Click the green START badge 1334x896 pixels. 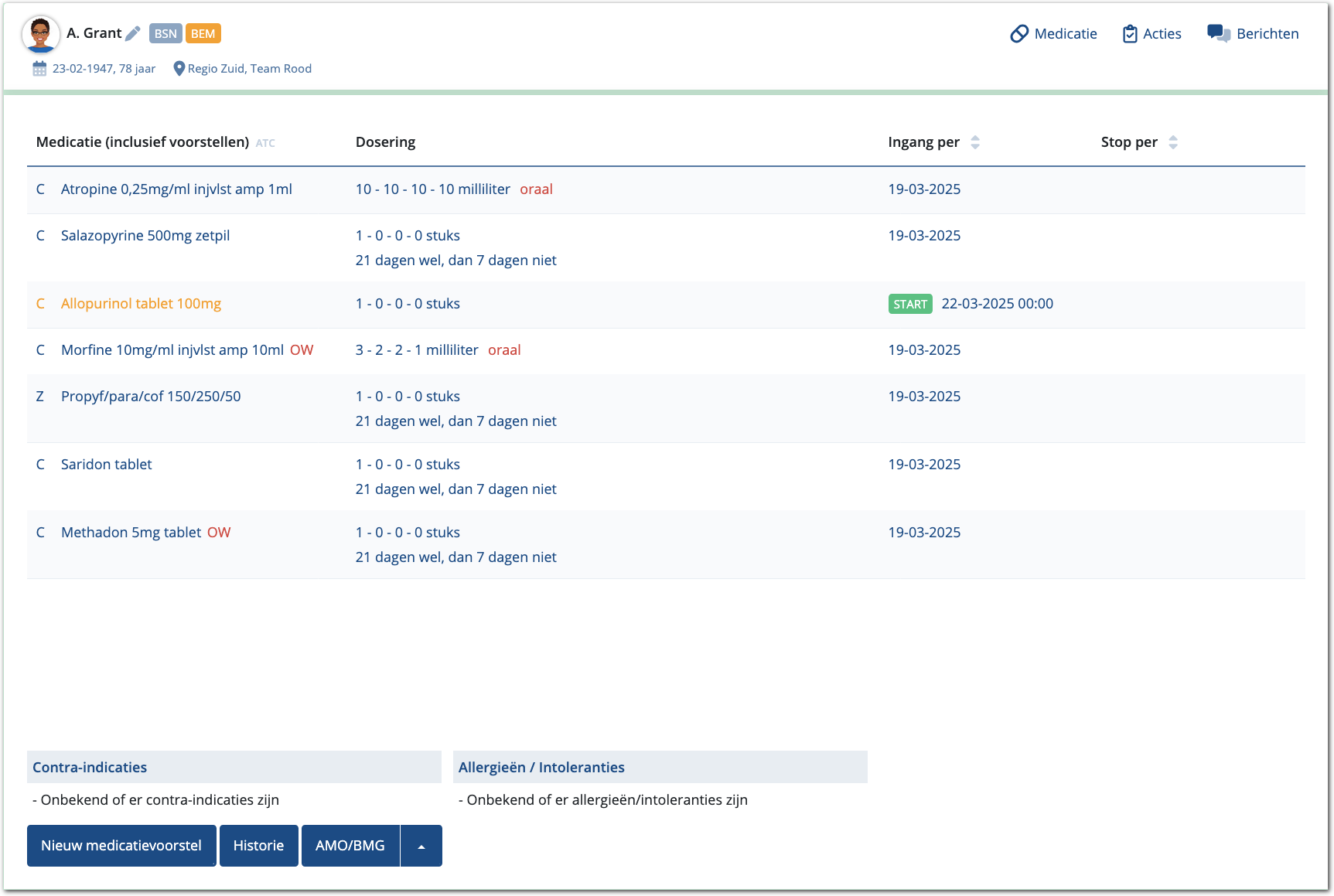click(x=910, y=304)
